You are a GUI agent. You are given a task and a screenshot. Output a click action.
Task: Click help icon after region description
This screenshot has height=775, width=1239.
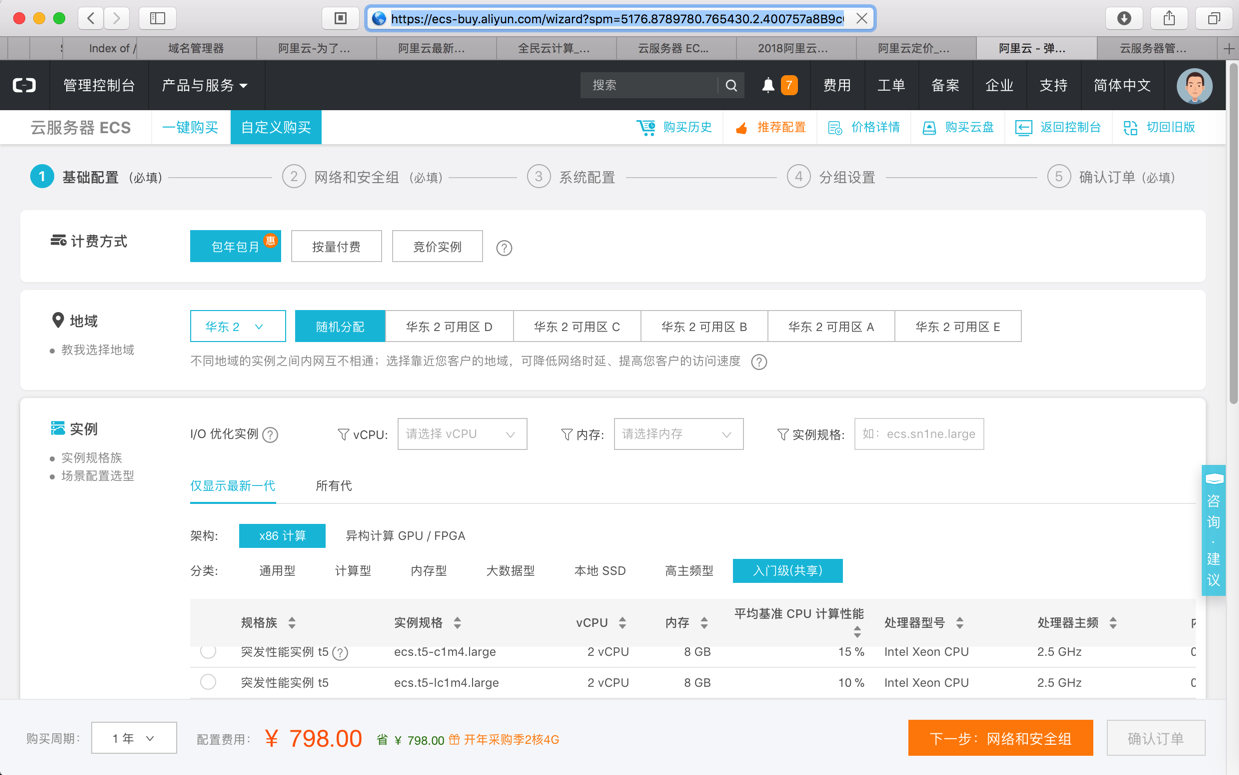coord(759,362)
